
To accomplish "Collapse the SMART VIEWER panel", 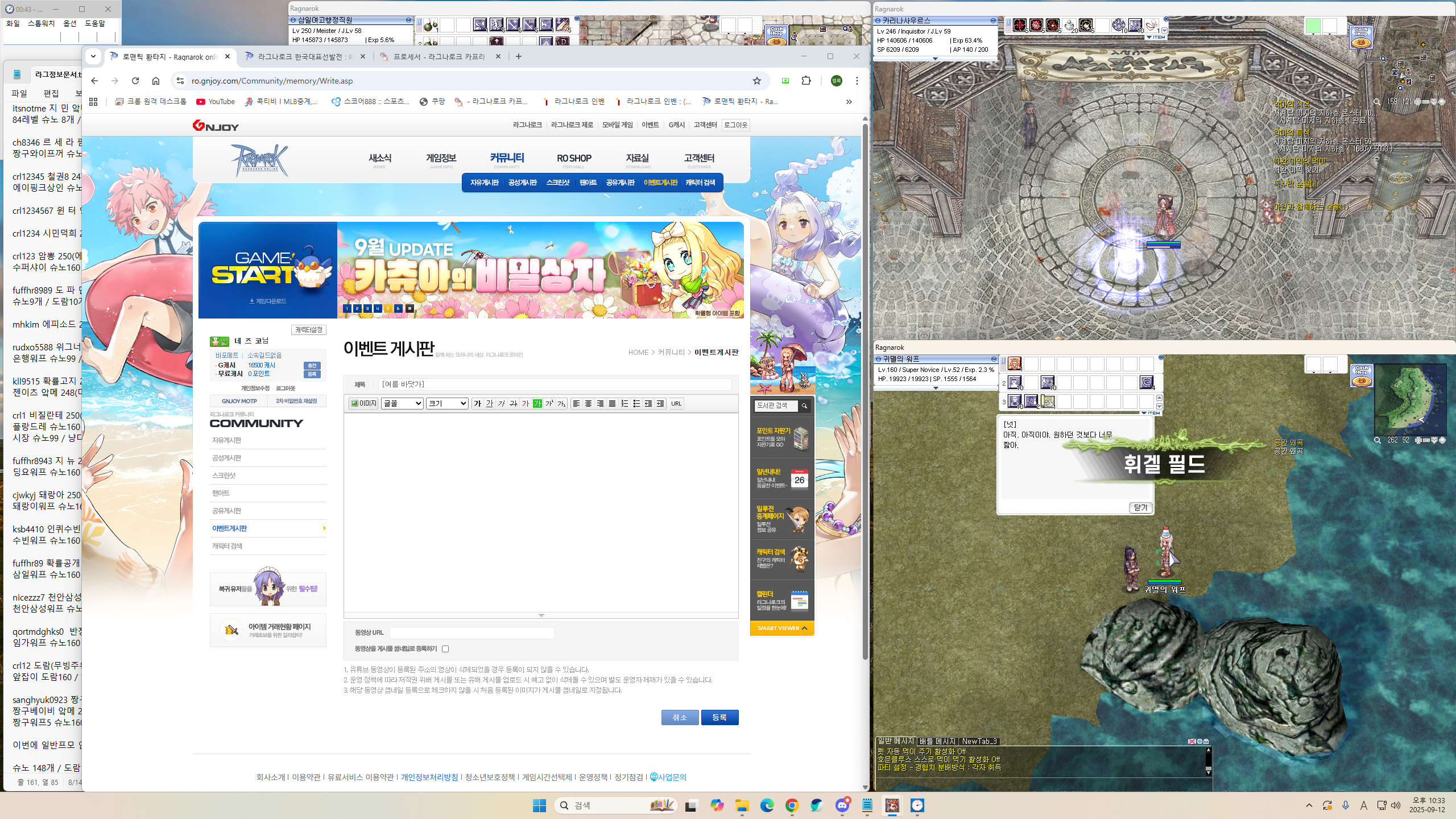I will (782, 628).
